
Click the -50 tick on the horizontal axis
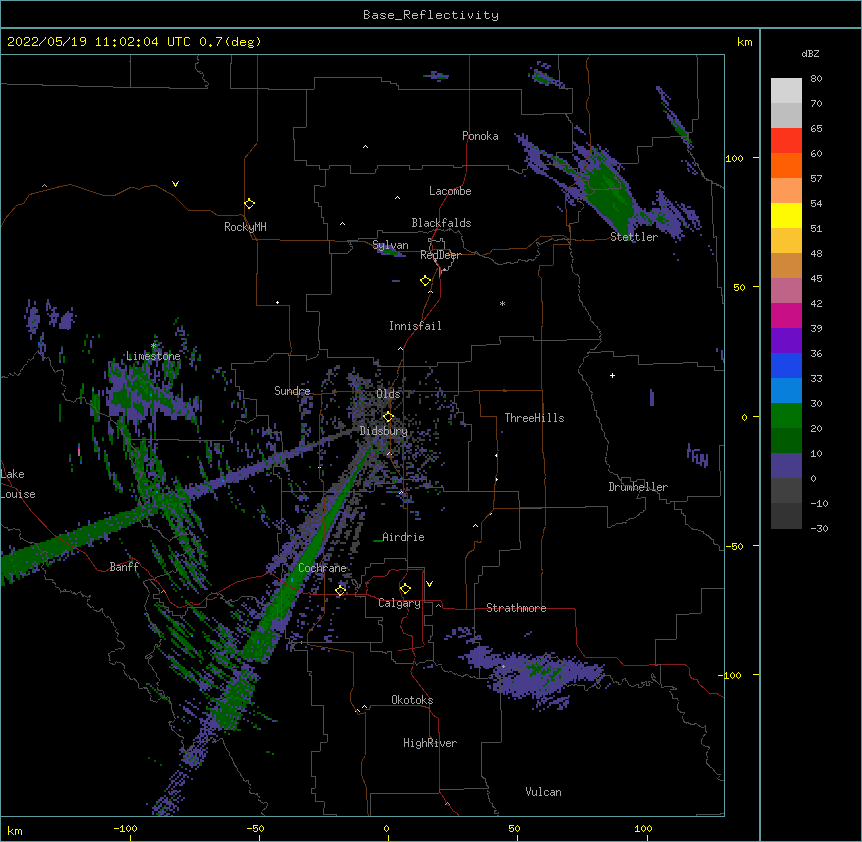pyautogui.click(x=255, y=828)
